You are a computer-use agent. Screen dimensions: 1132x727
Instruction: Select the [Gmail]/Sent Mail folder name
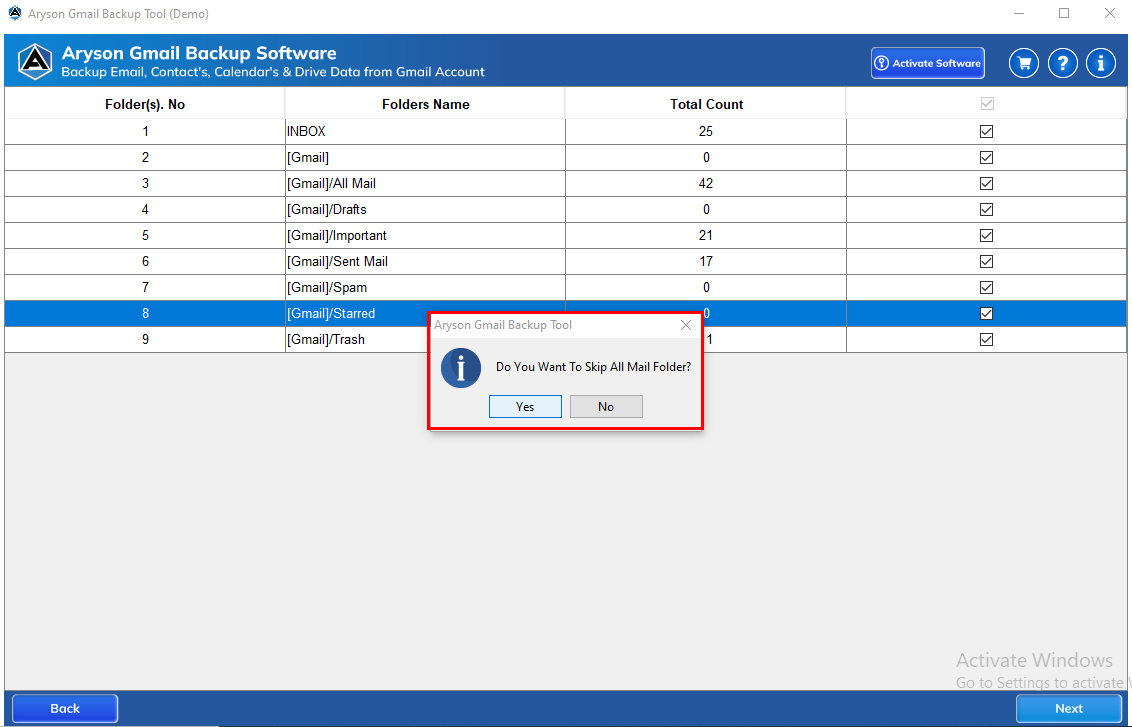337,261
